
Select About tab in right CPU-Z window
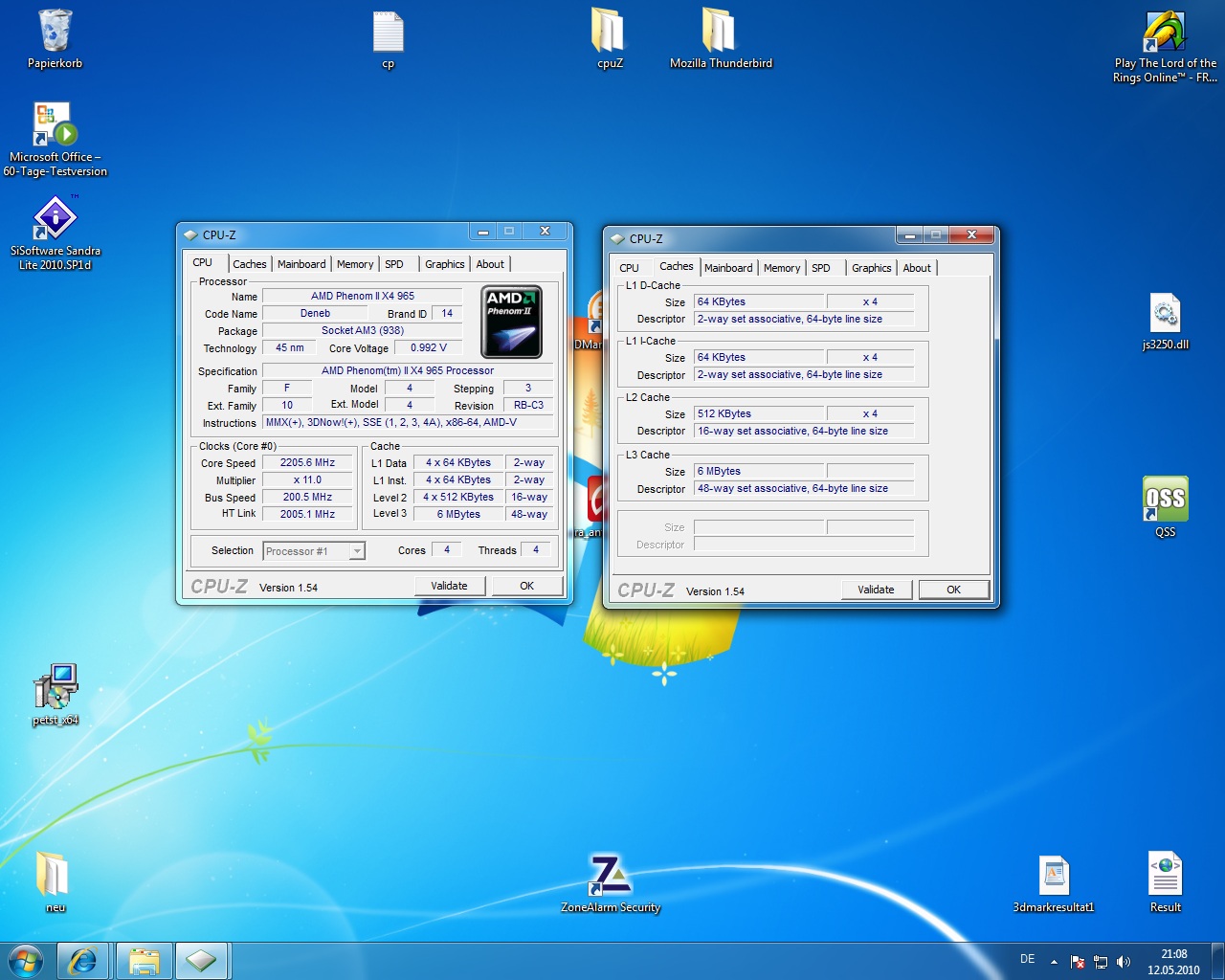point(917,268)
